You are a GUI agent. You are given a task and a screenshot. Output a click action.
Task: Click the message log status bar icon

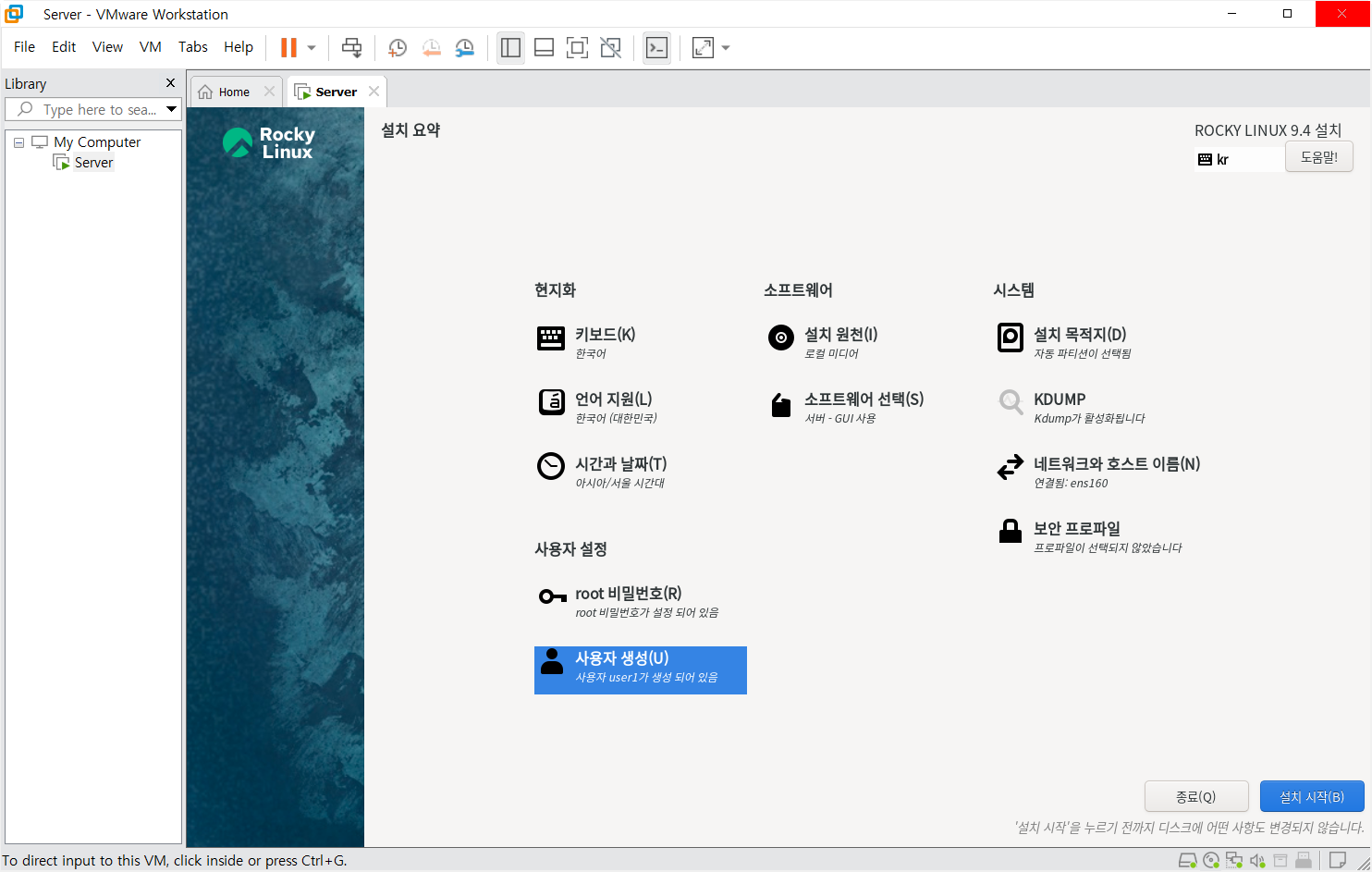[x=1337, y=861]
